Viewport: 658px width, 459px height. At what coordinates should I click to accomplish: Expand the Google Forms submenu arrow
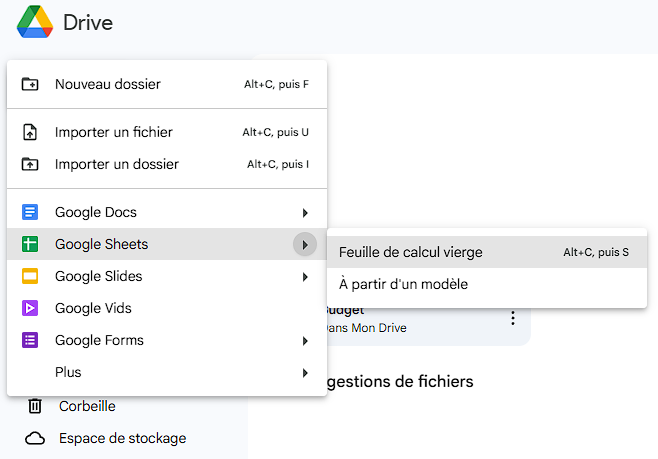pos(305,340)
